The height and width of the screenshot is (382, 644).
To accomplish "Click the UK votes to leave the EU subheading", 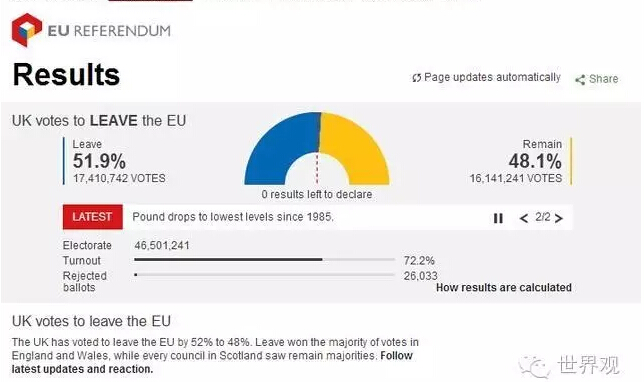I will click(91, 321).
